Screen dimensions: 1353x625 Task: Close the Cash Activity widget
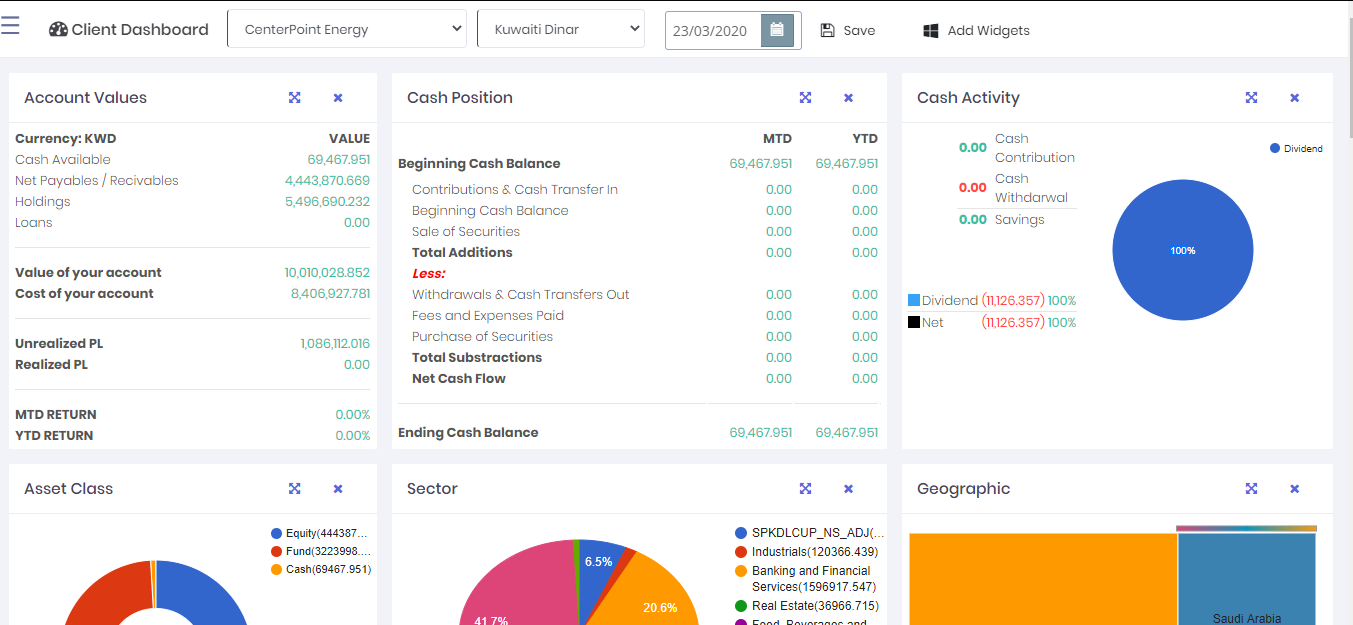pos(1294,98)
